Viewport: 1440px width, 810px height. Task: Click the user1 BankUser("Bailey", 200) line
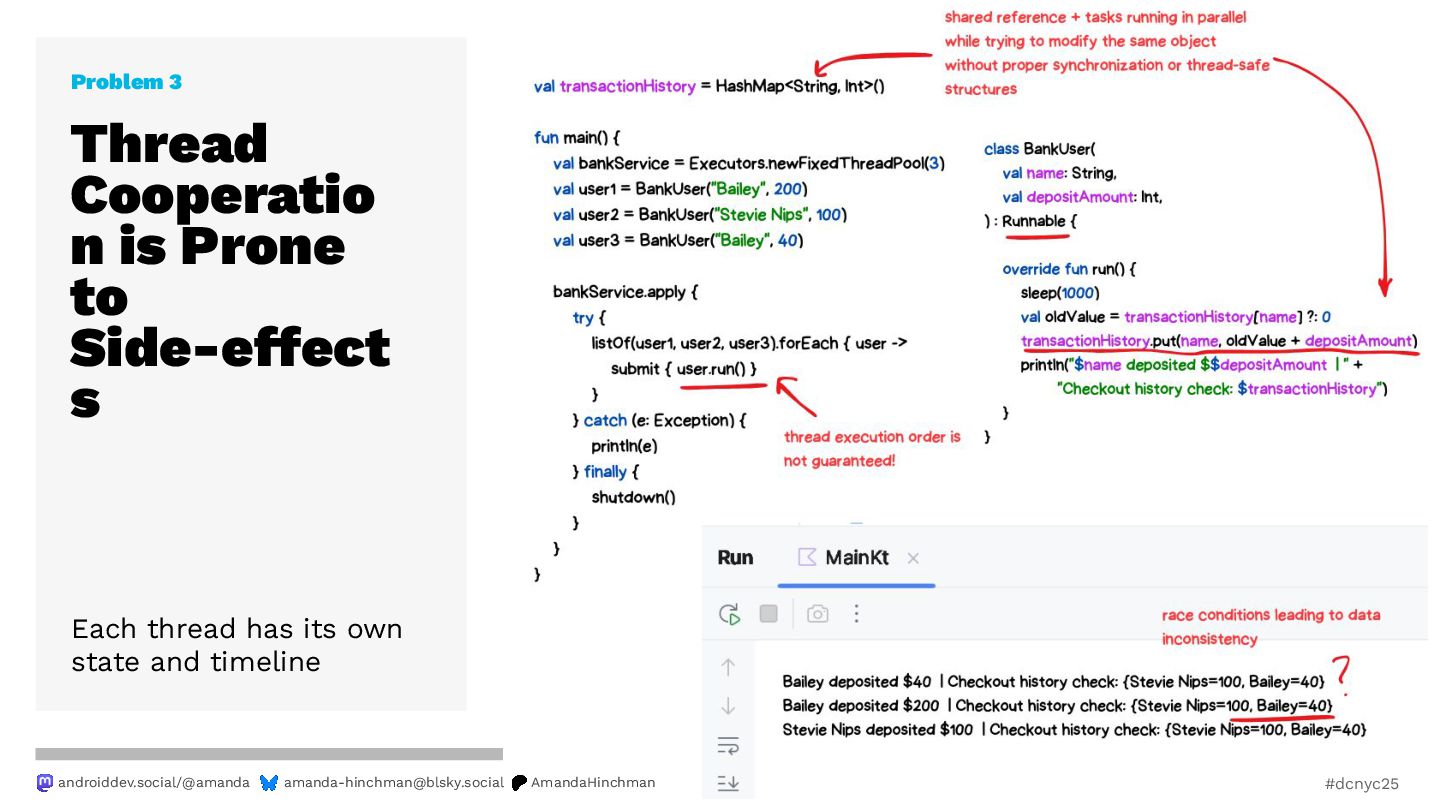coord(680,189)
